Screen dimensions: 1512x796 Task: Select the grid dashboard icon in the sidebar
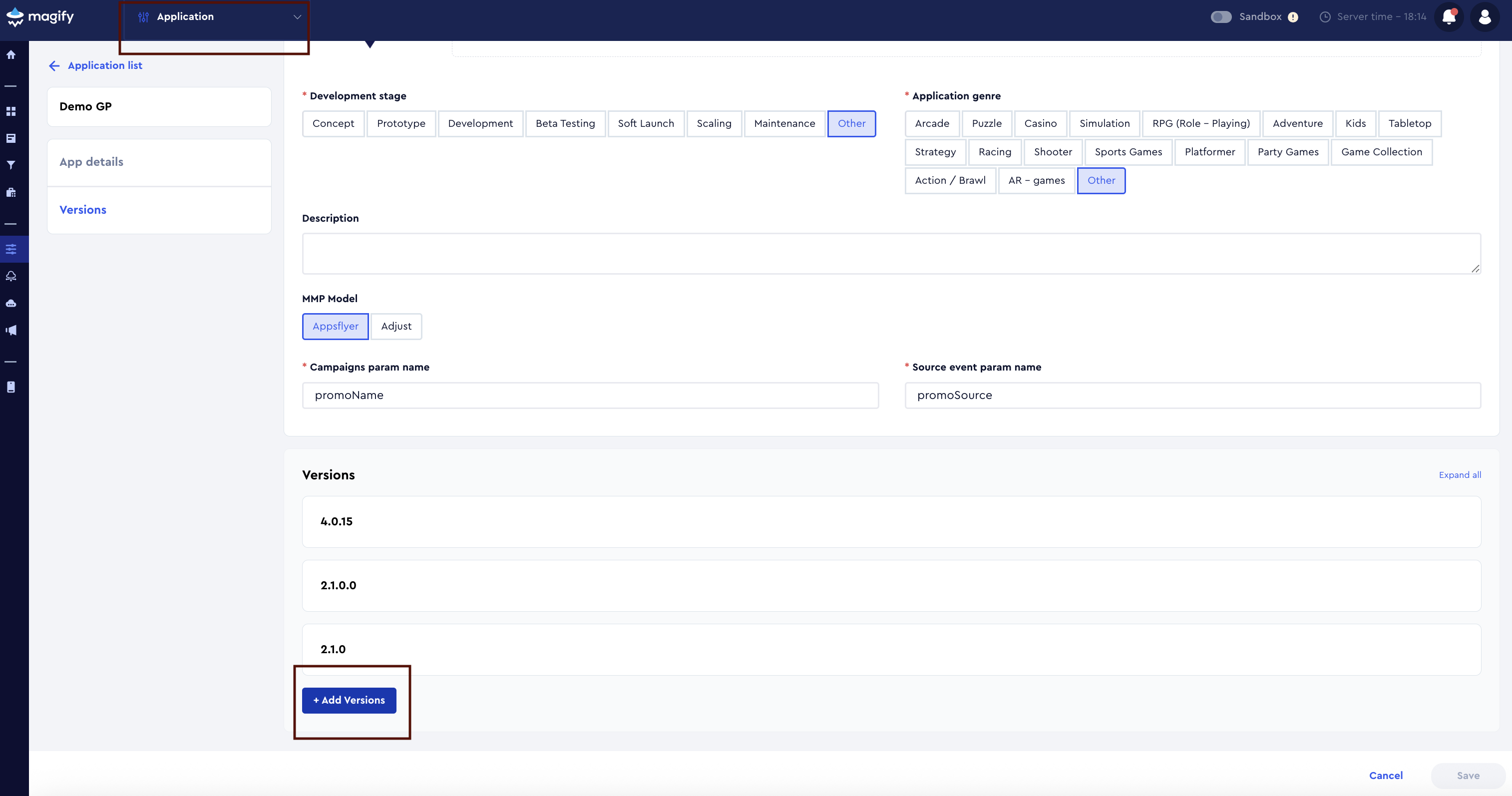click(11, 111)
